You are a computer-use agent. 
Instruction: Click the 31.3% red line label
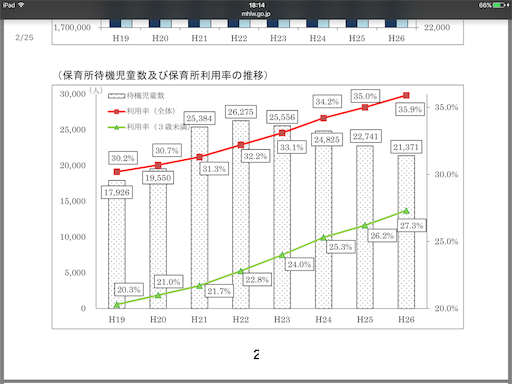[214, 169]
